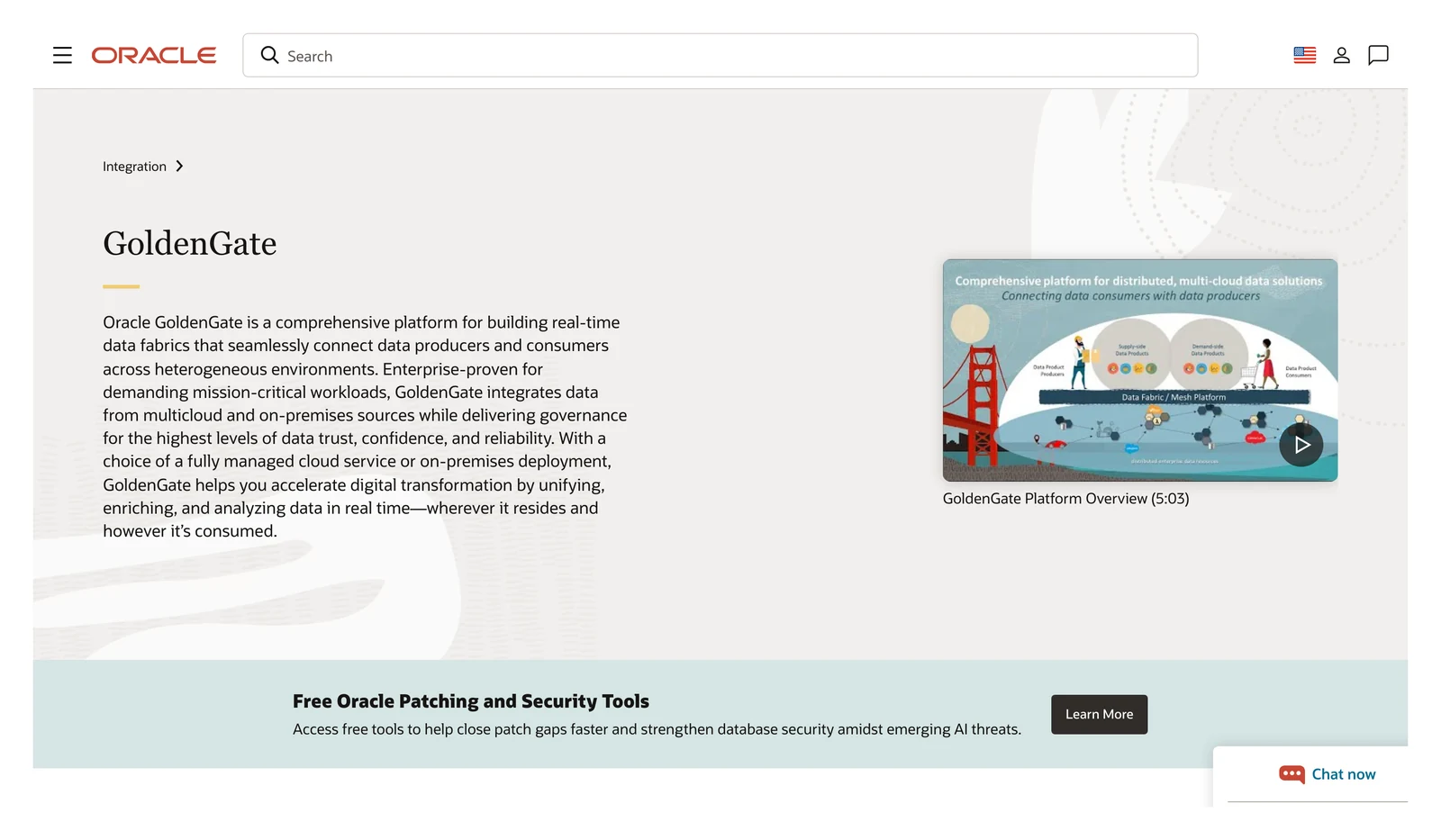Click the chevron beside Integration breadcrumb
The image size is (1441, 840).
(x=179, y=167)
